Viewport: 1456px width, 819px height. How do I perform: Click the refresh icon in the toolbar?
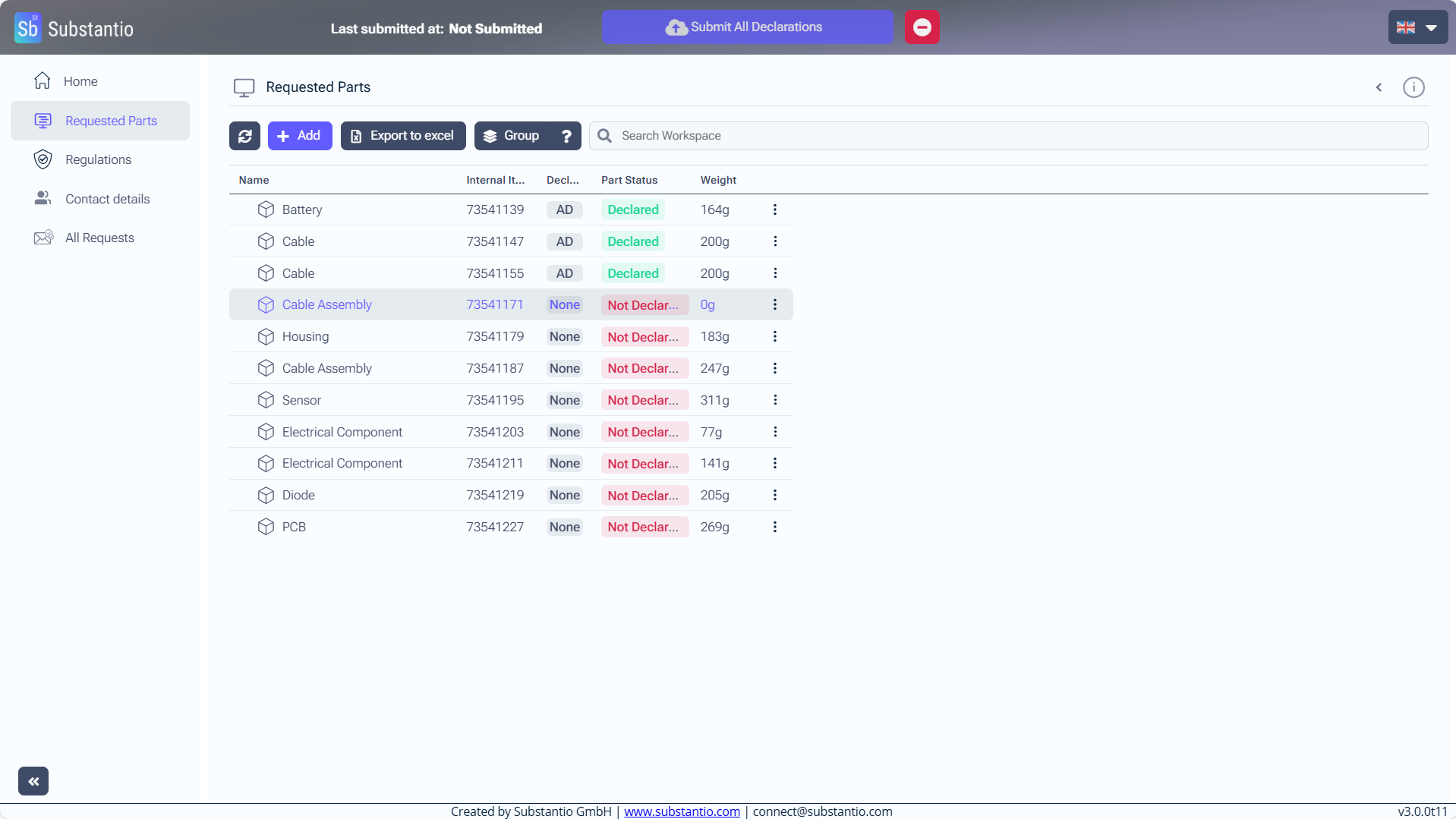point(244,136)
